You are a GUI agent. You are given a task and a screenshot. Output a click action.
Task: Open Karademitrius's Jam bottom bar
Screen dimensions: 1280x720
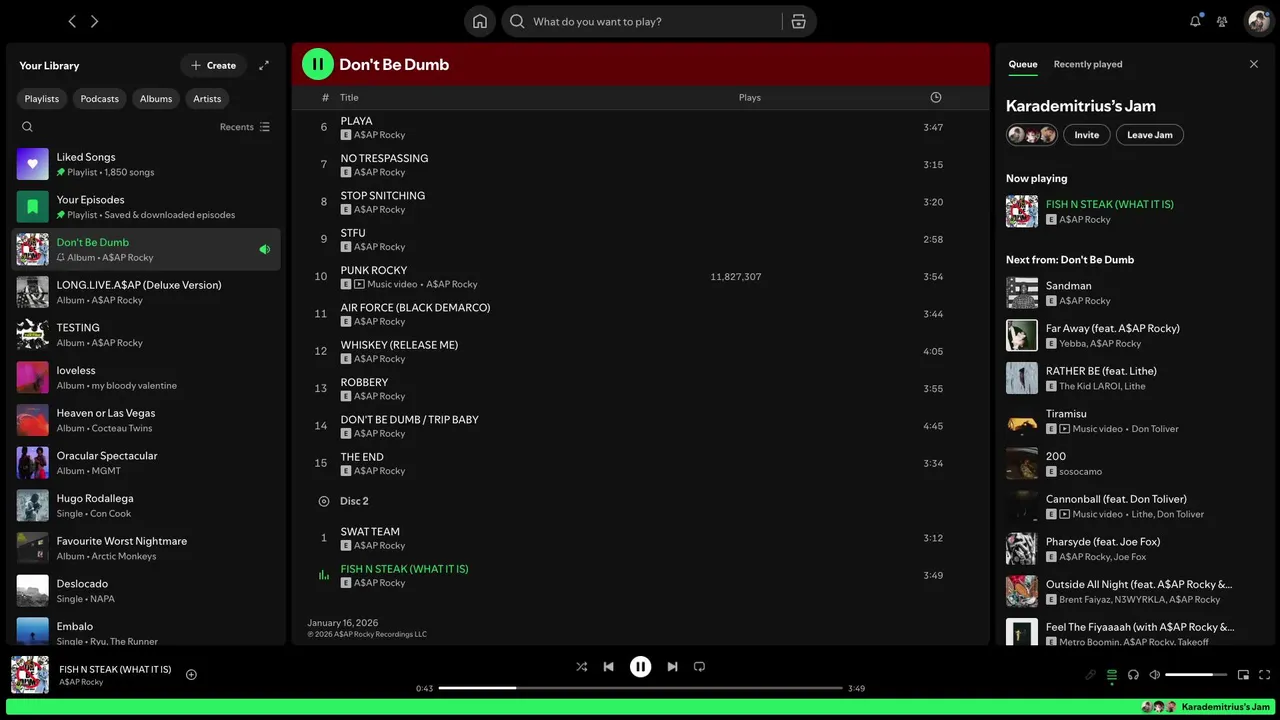coord(640,706)
